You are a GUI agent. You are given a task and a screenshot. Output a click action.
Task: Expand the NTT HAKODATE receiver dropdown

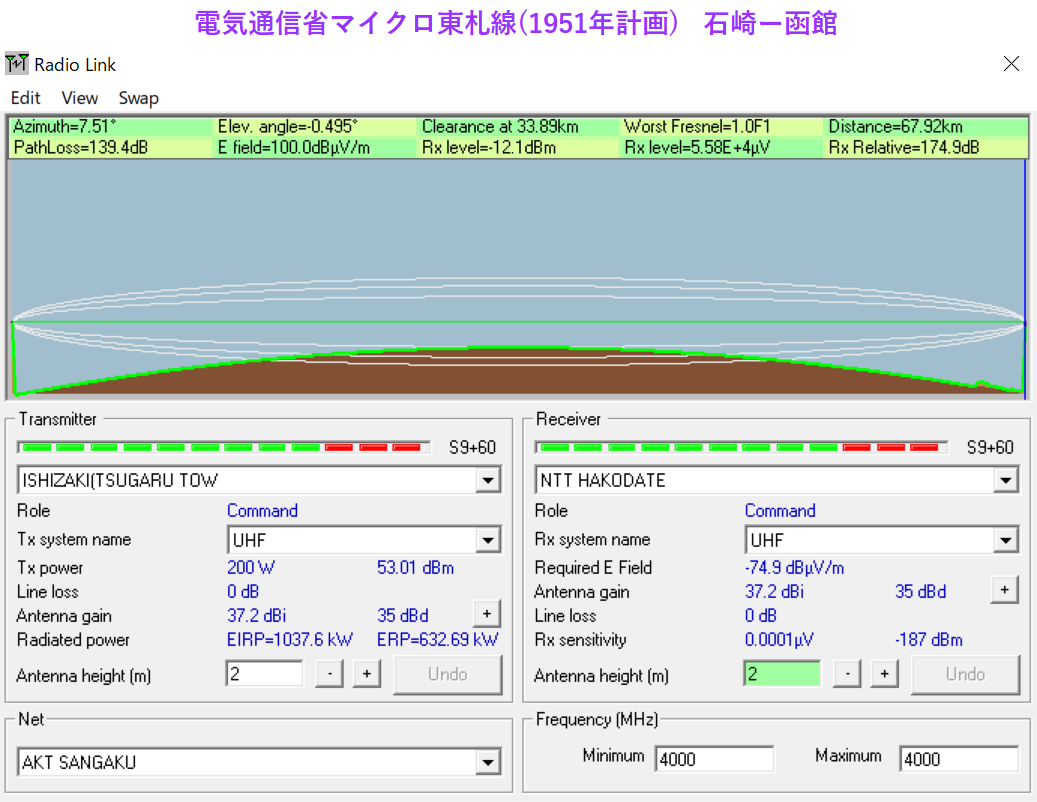pyautogui.click(x=1005, y=481)
